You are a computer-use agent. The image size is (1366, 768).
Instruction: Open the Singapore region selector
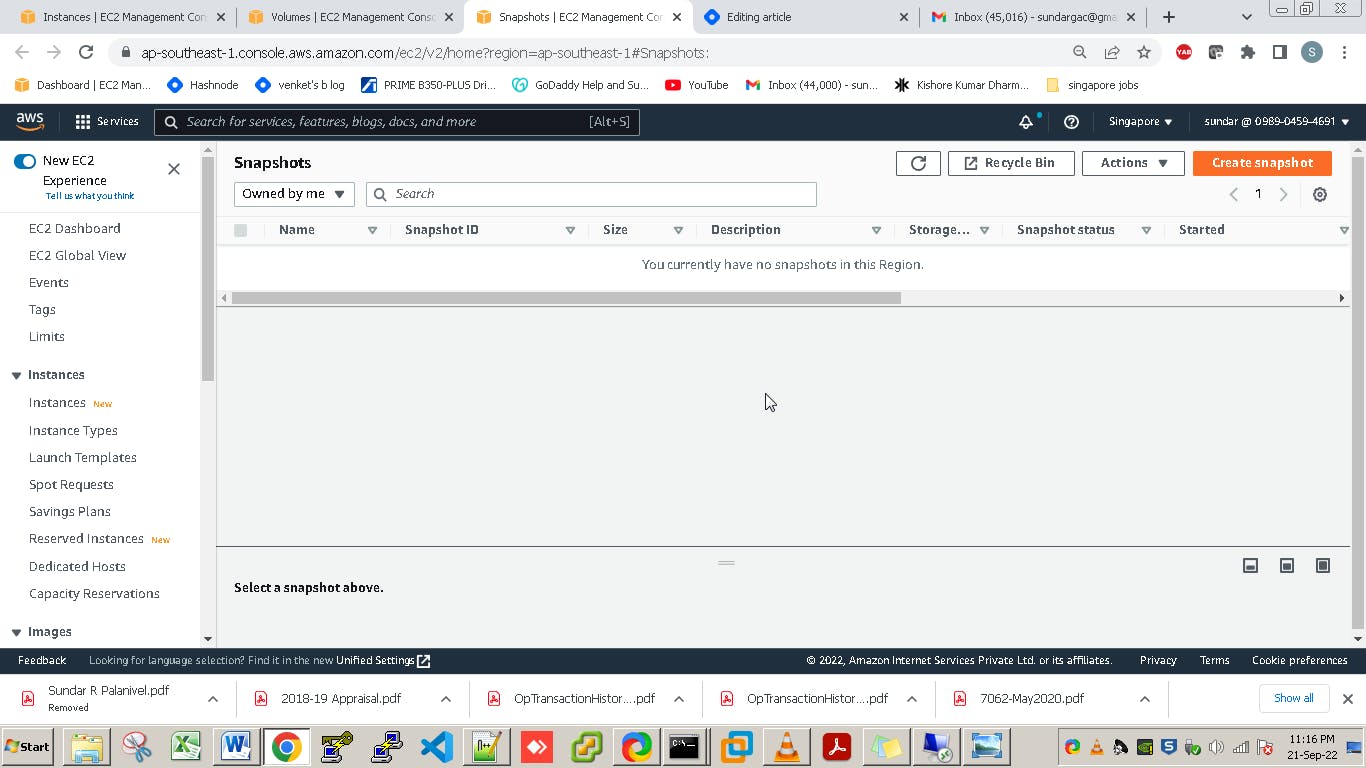(x=1140, y=122)
